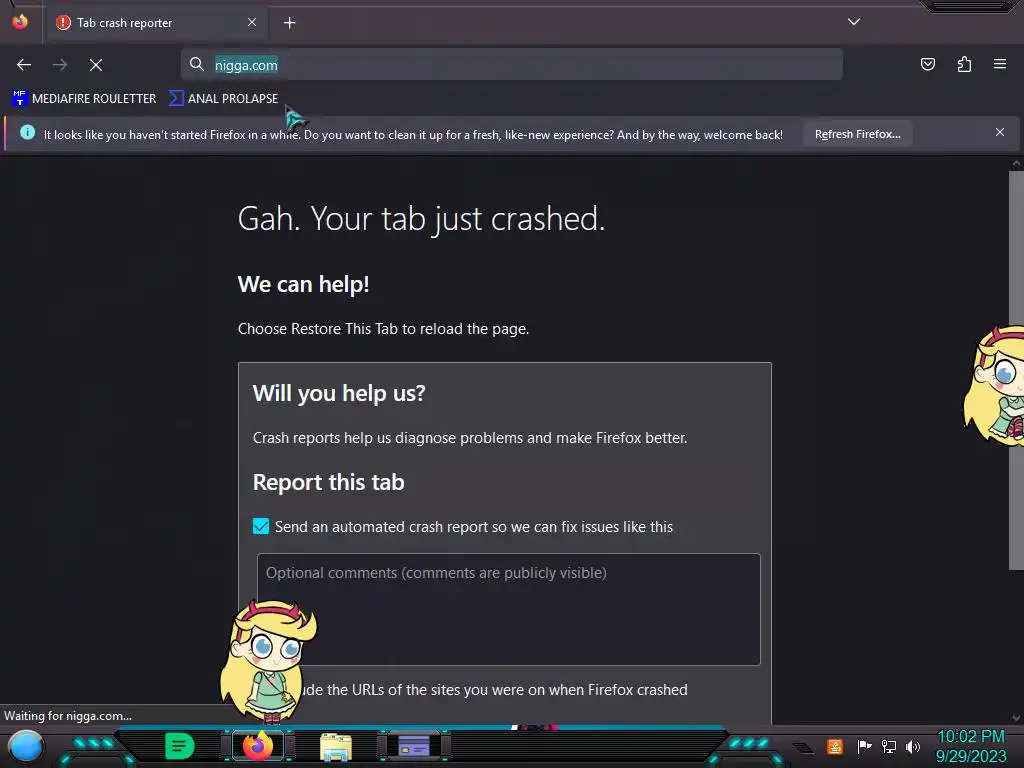Close the Tab crash reporter tab
Screen dimensions: 1024x768
click(252, 22)
